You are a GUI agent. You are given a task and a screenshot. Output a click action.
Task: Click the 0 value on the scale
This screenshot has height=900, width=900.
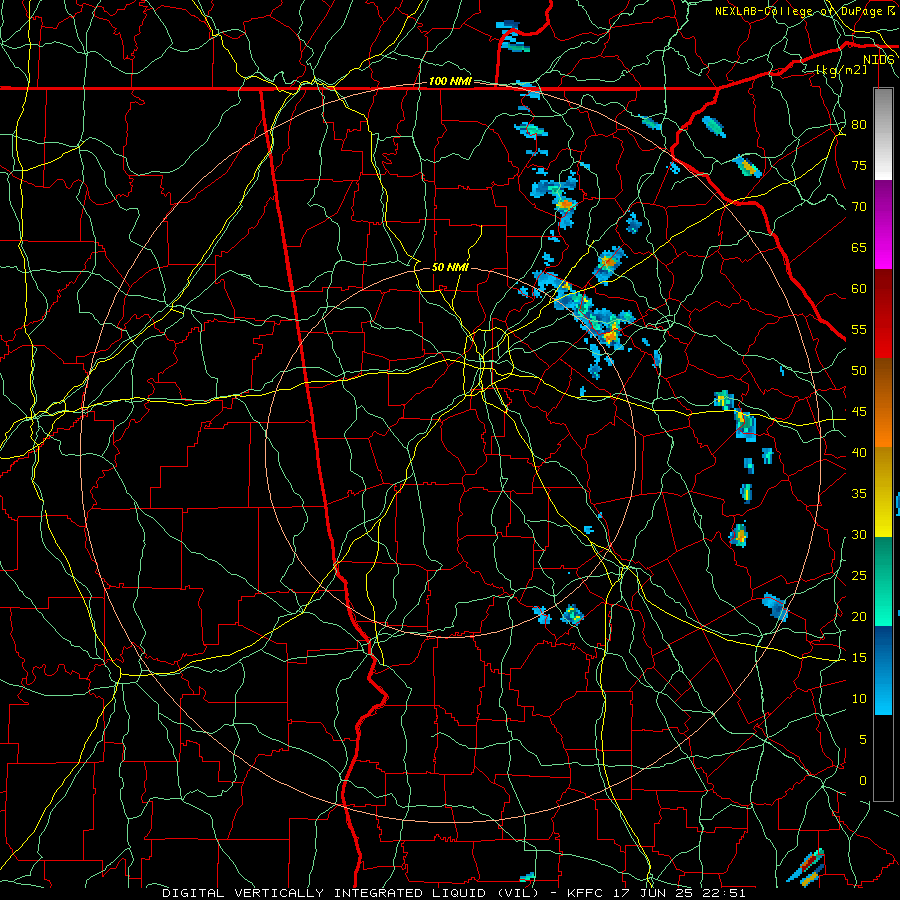tap(863, 781)
